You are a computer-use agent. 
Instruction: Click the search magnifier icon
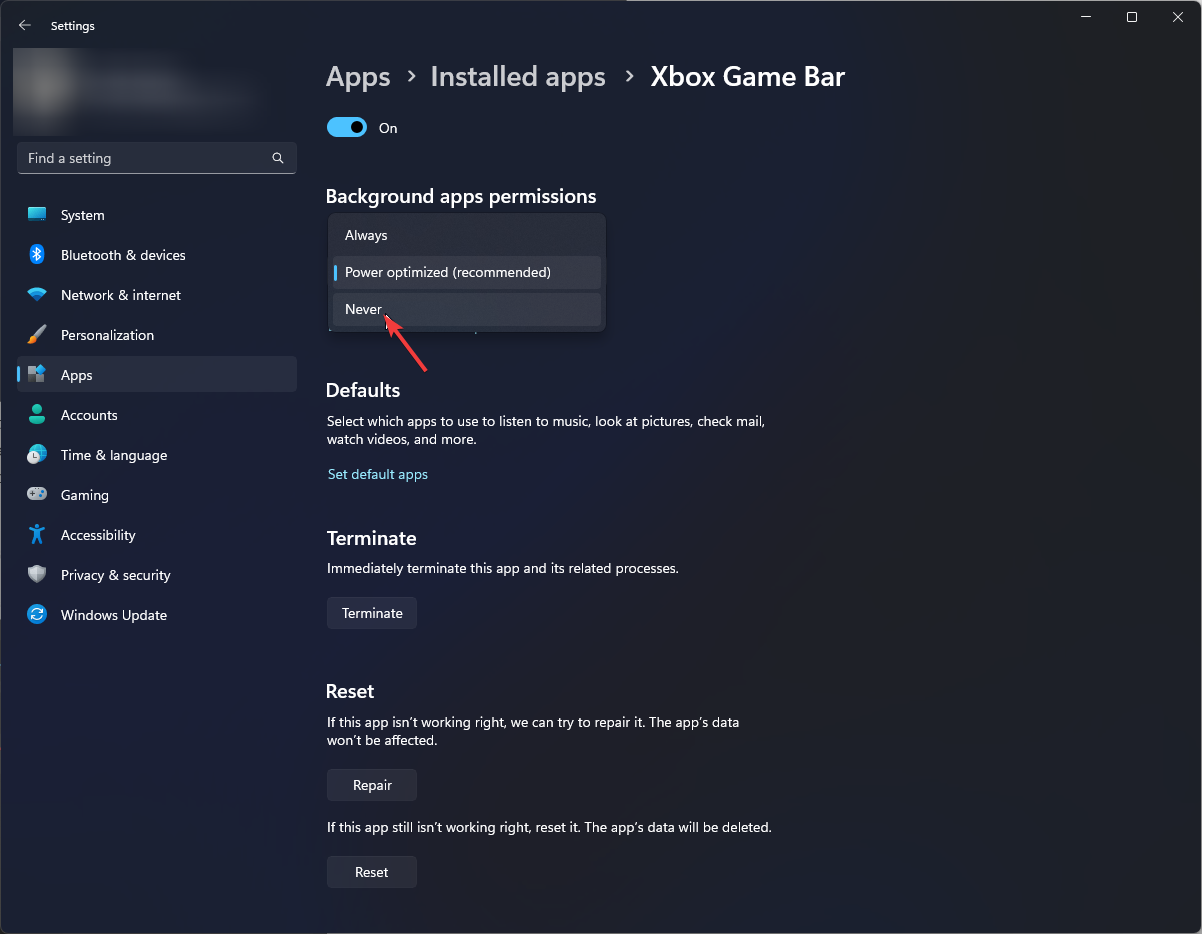point(278,158)
